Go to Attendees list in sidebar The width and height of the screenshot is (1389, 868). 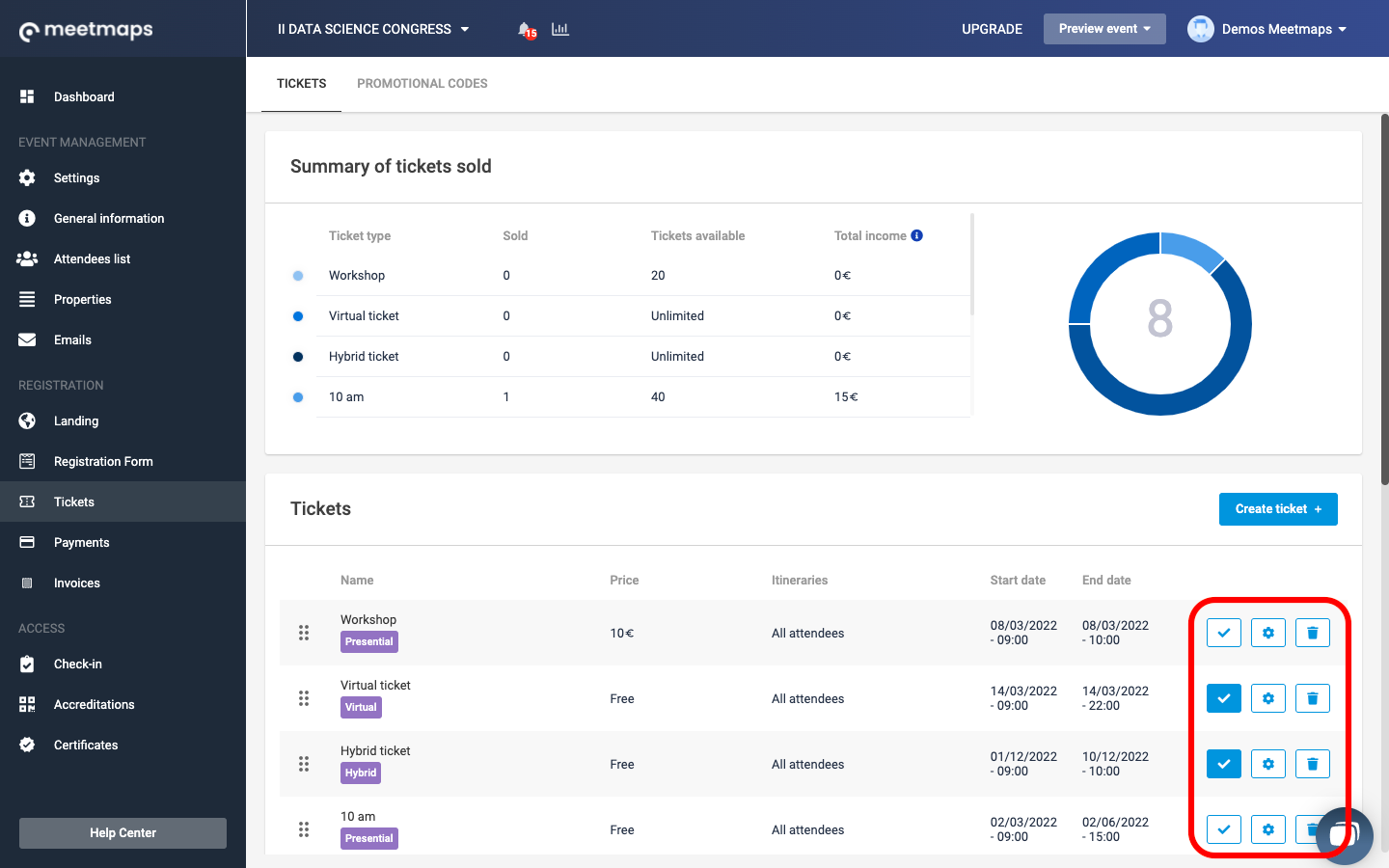click(x=92, y=258)
